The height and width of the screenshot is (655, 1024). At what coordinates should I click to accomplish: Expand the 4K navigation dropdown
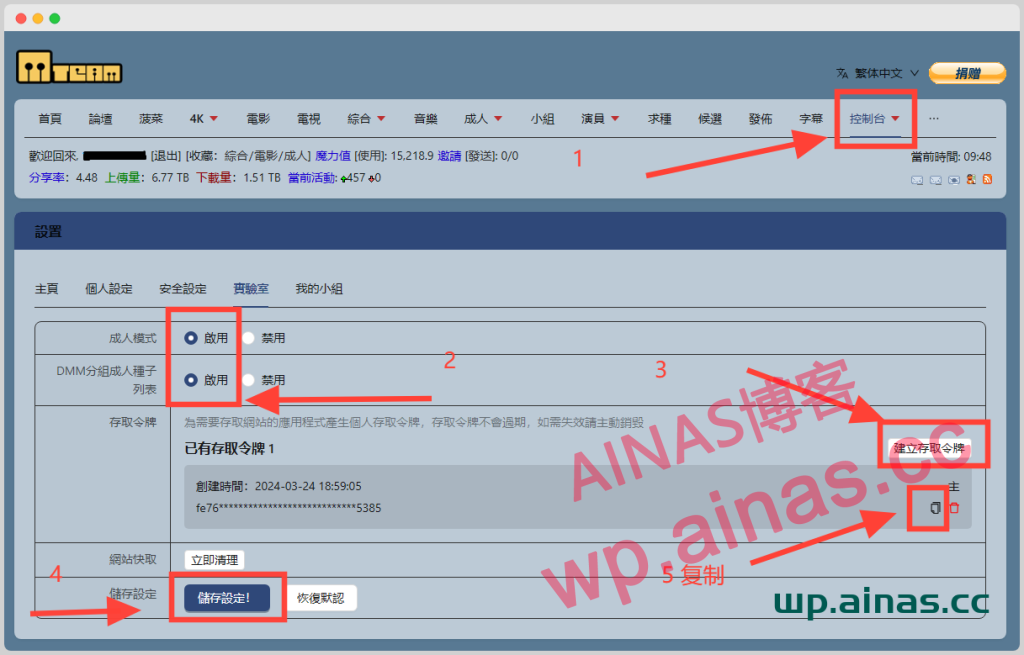click(x=204, y=119)
